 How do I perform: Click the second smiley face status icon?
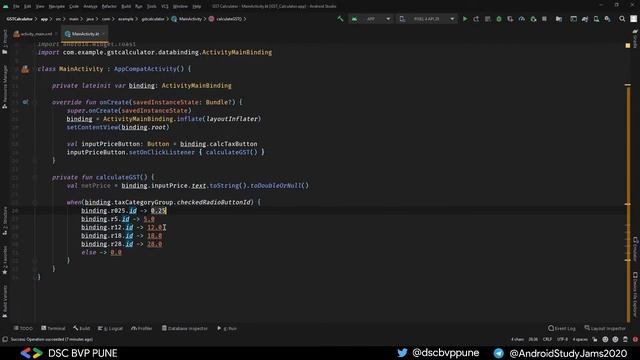[x=616, y=339]
